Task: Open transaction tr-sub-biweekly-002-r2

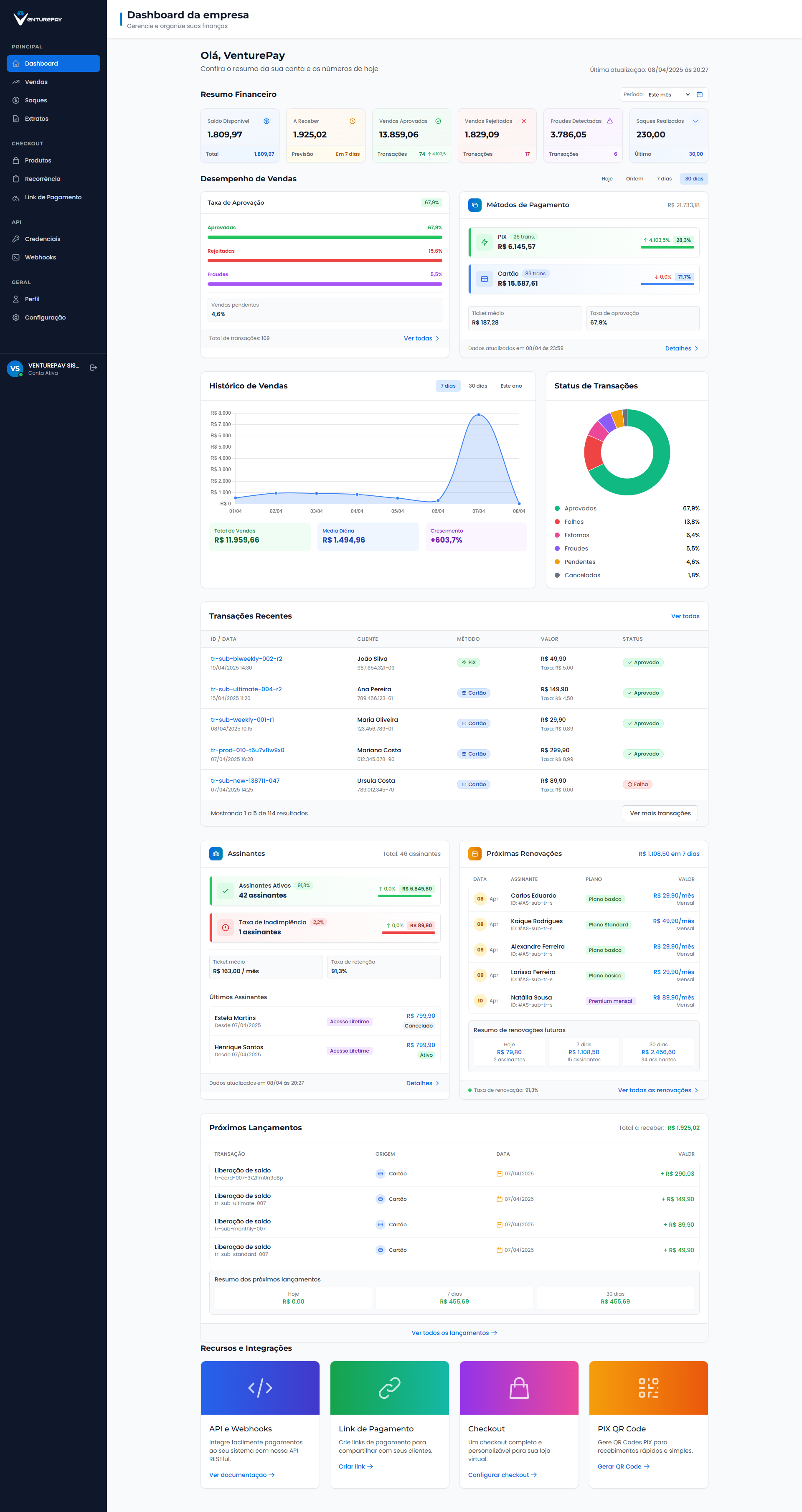Action: 246,659
